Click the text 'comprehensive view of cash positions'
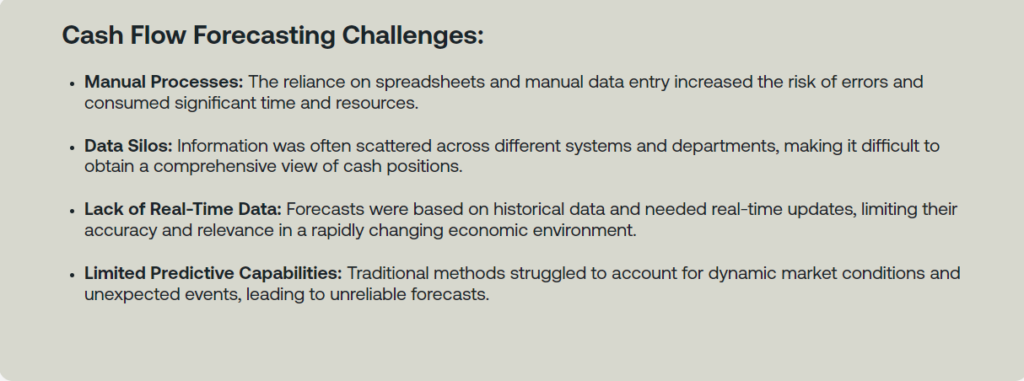The height and width of the screenshot is (381, 1024). (306, 167)
